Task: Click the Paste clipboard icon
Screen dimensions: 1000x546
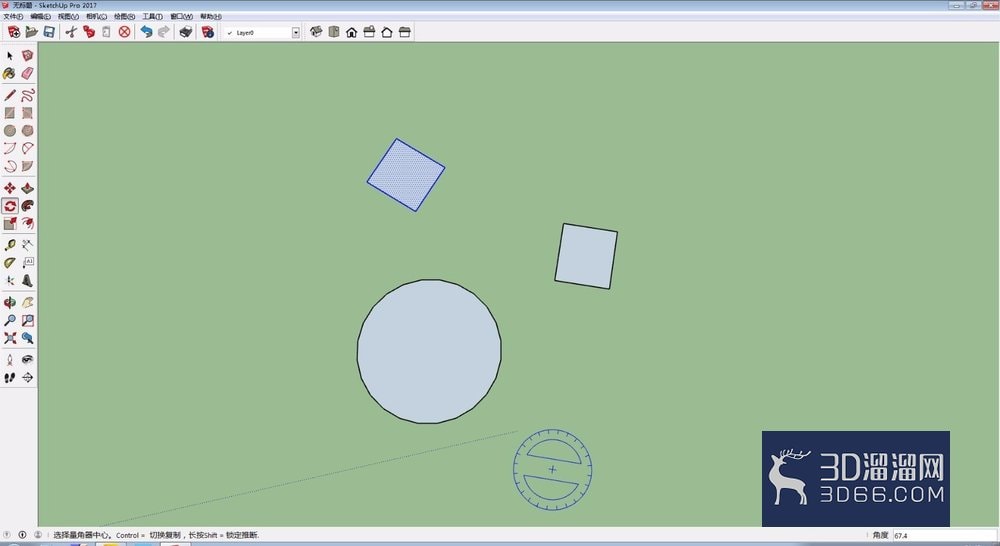Action: 107,32
